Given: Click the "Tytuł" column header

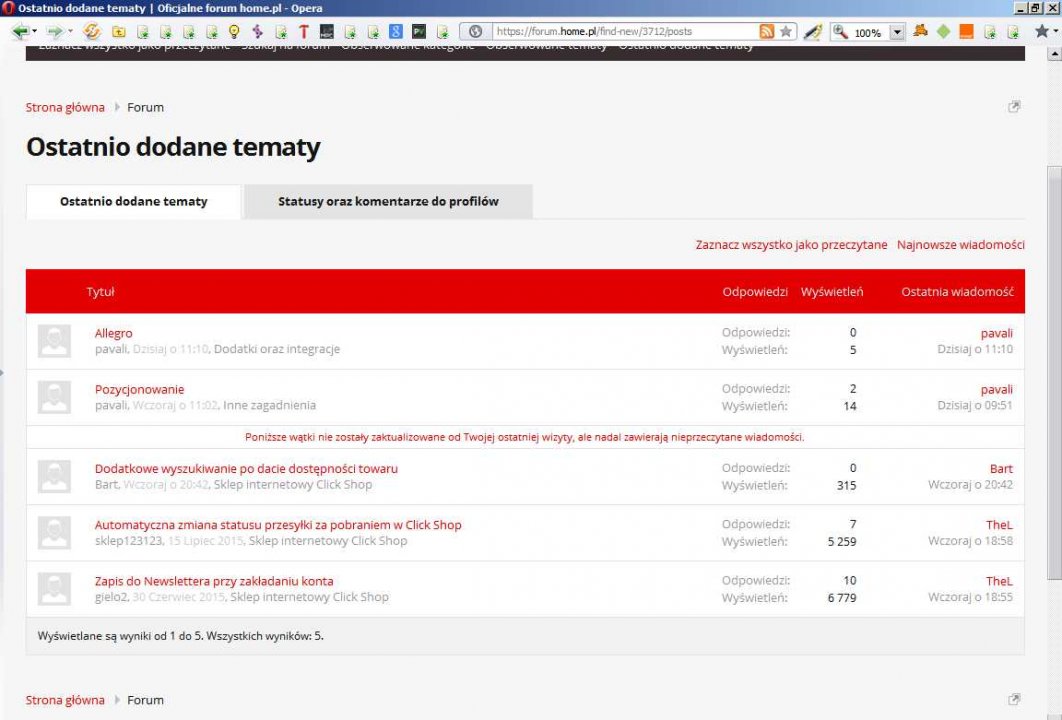Looking at the screenshot, I should coord(100,292).
